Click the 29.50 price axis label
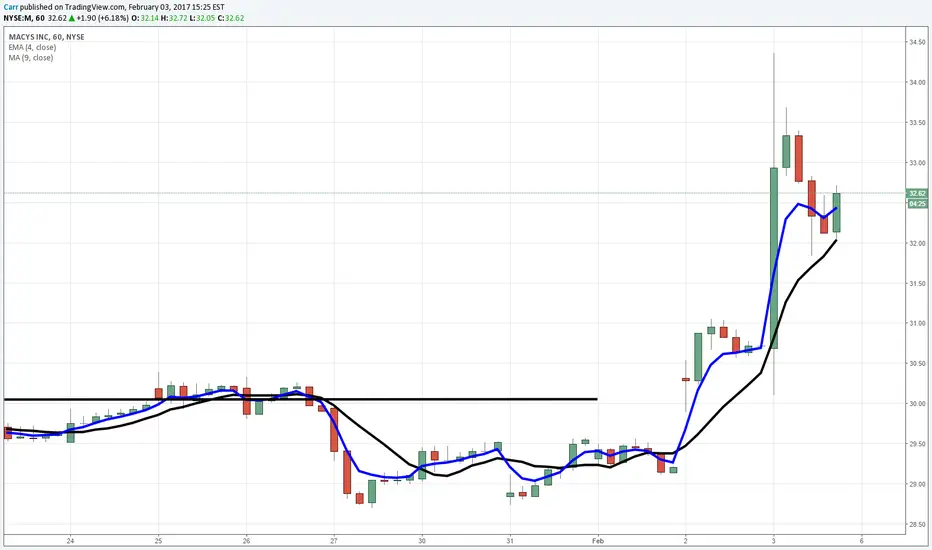 pos(917,444)
